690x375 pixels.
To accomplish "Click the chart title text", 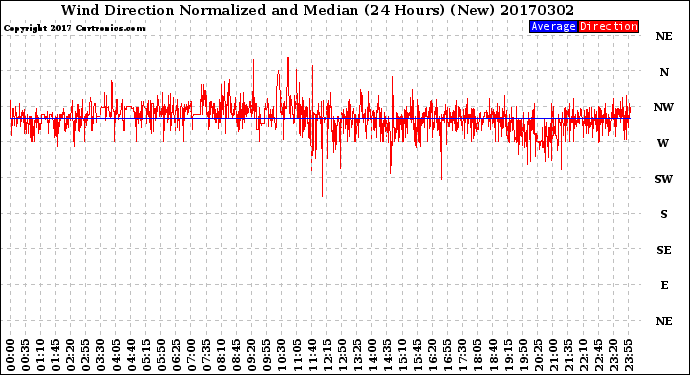I will click(x=317, y=10).
